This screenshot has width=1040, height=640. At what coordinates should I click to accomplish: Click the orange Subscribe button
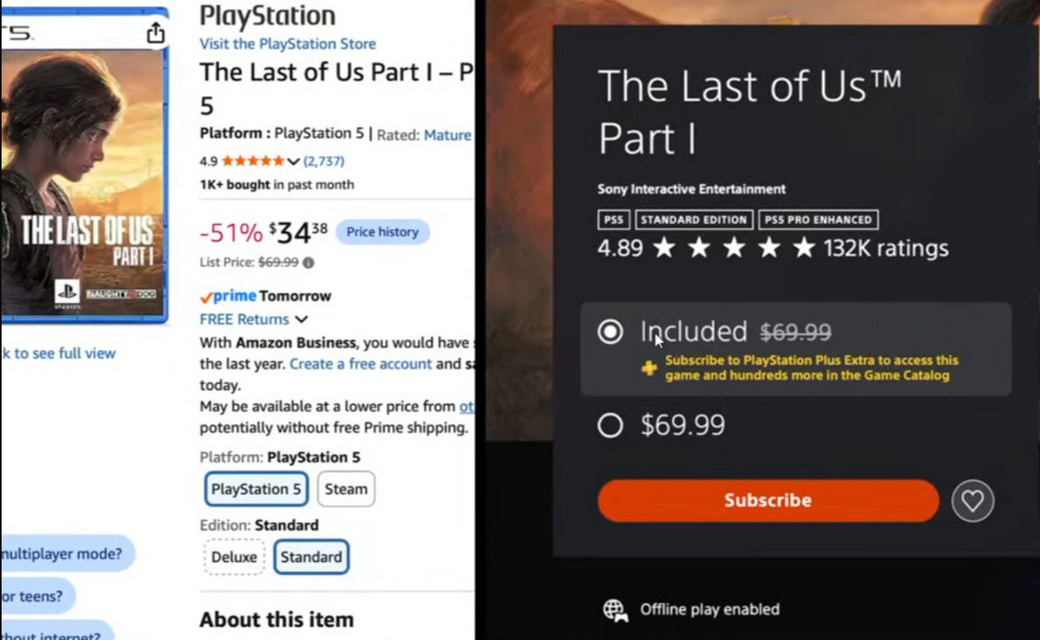pyautogui.click(x=768, y=501)
